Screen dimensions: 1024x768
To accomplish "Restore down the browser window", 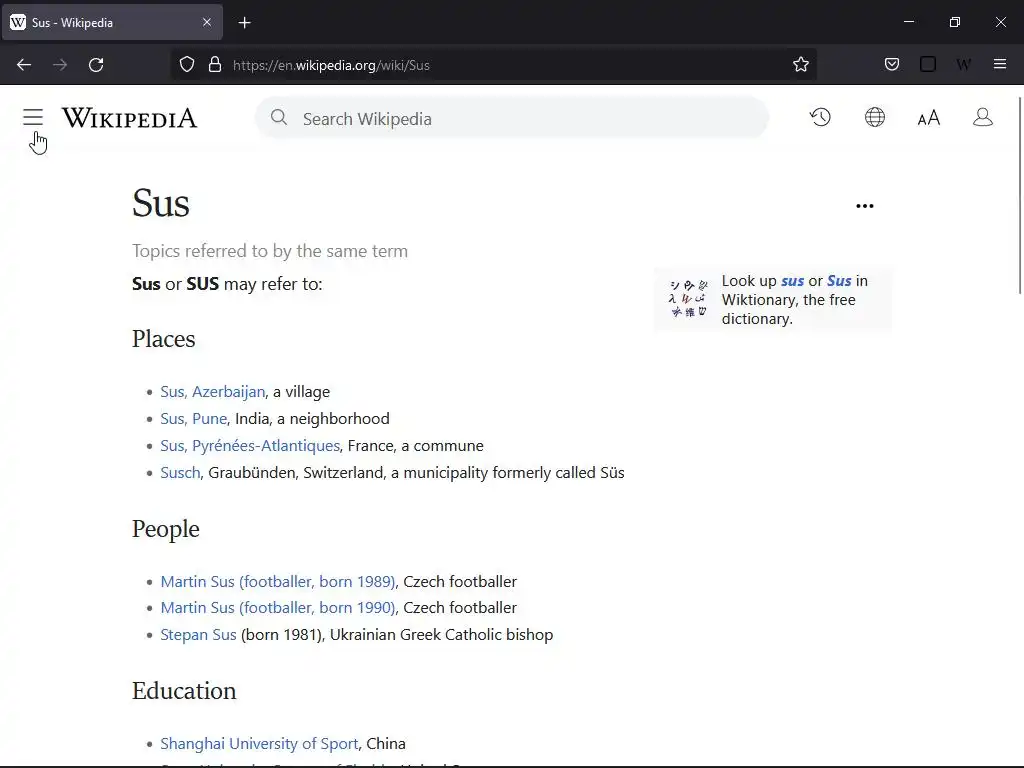I will (954, 22).
